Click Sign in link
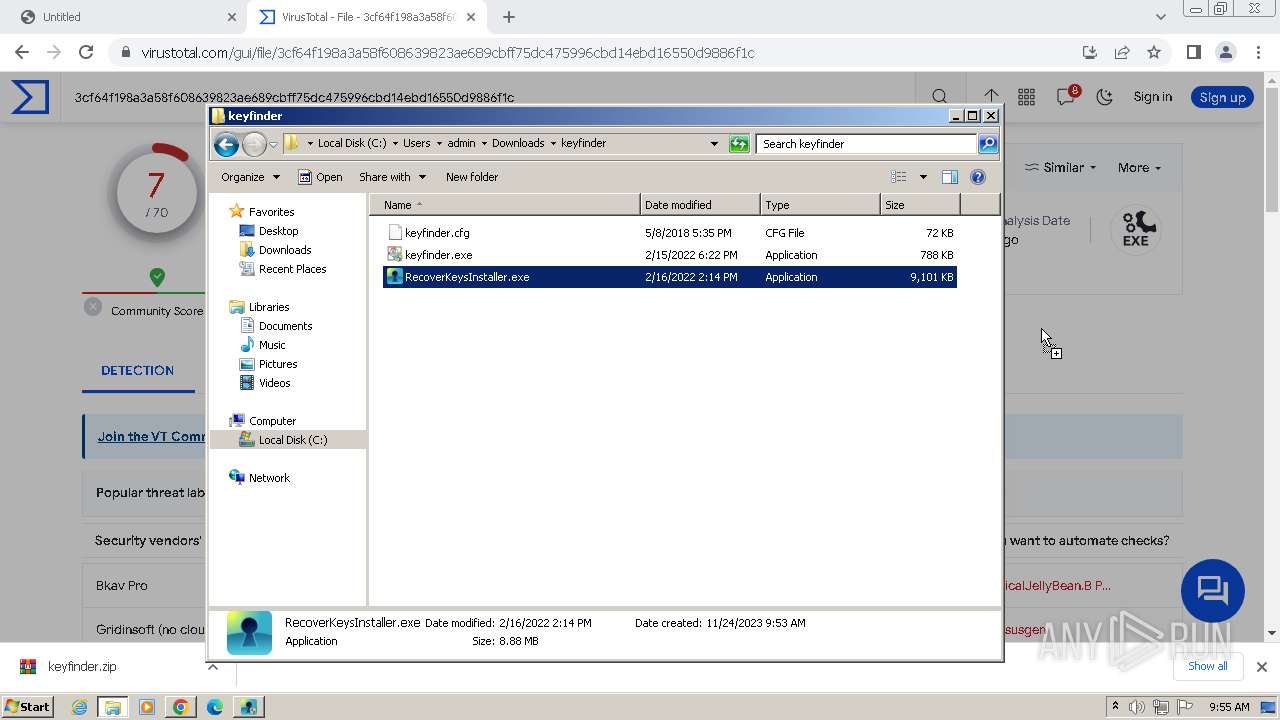 (x=1153, y=97)
